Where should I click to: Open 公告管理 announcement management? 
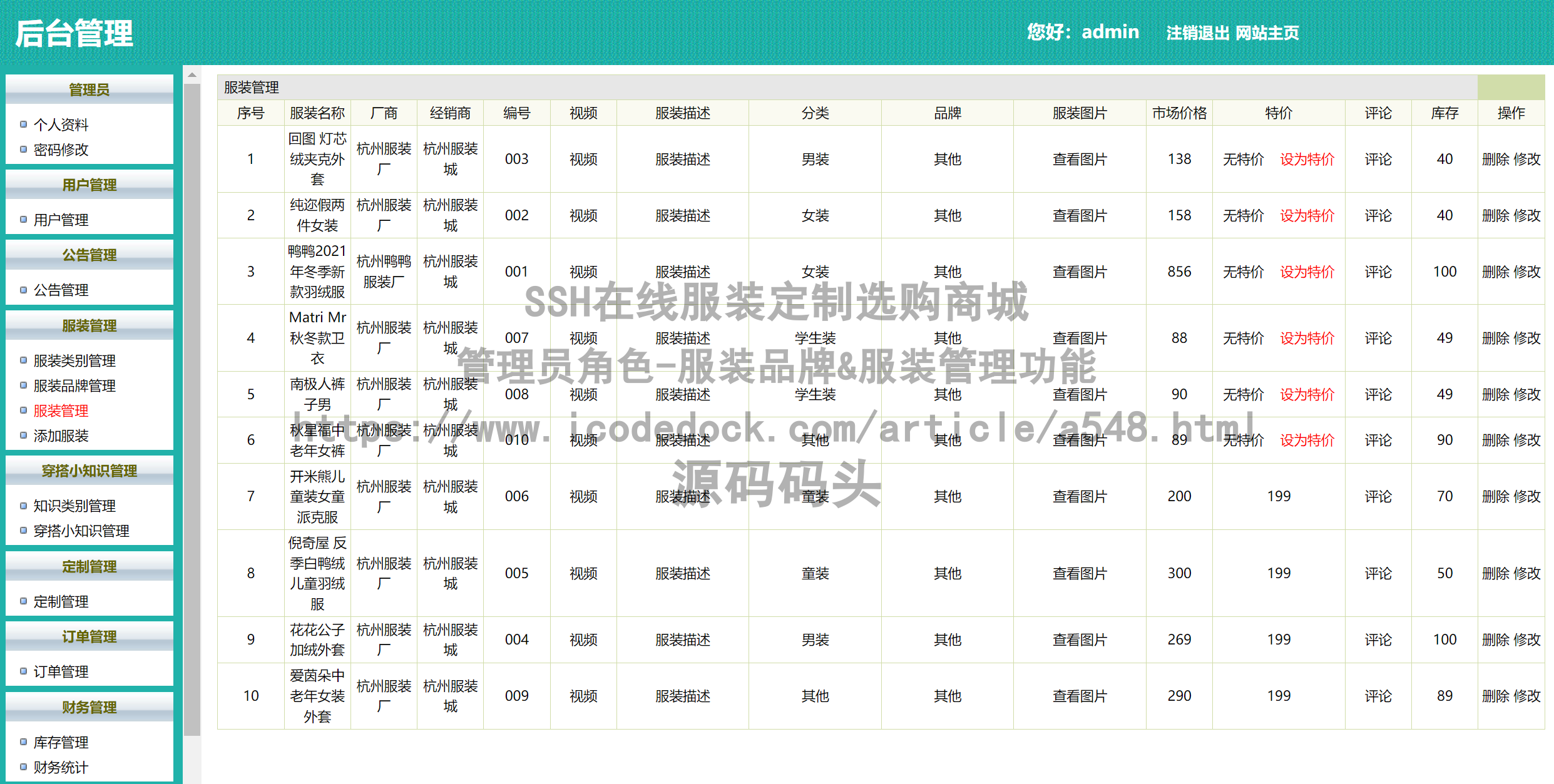coord(61,290)
